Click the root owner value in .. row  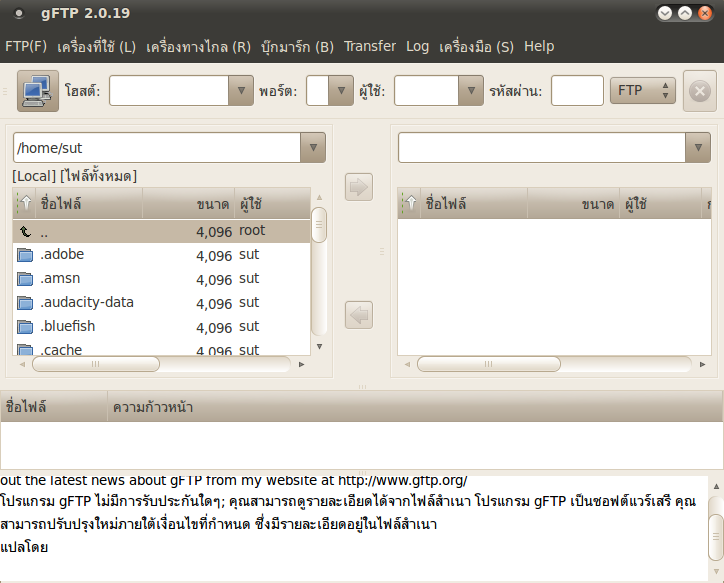pyautogui.click(x=252, y=230)
